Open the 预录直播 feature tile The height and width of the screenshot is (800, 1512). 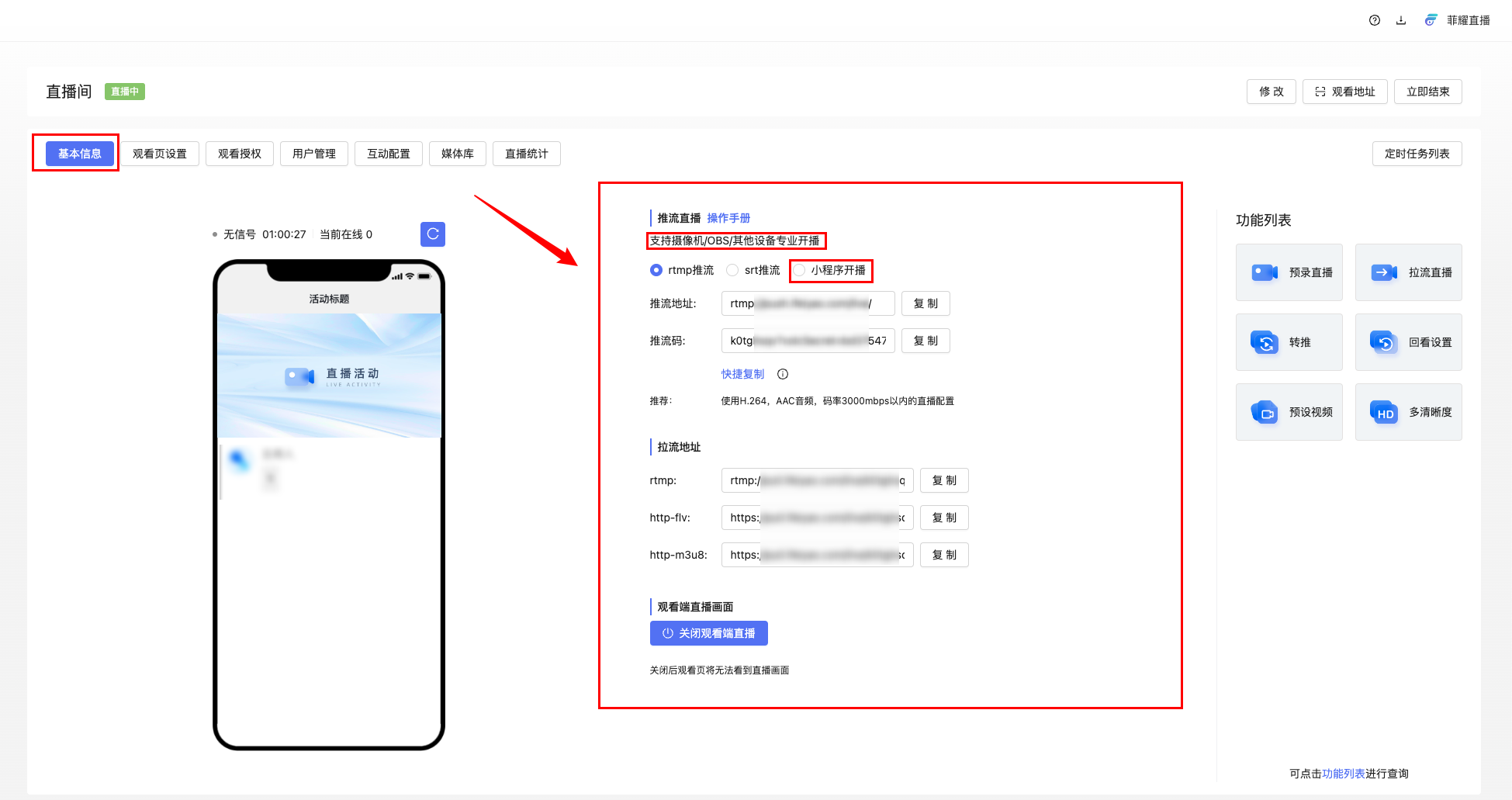[1289, 272]
